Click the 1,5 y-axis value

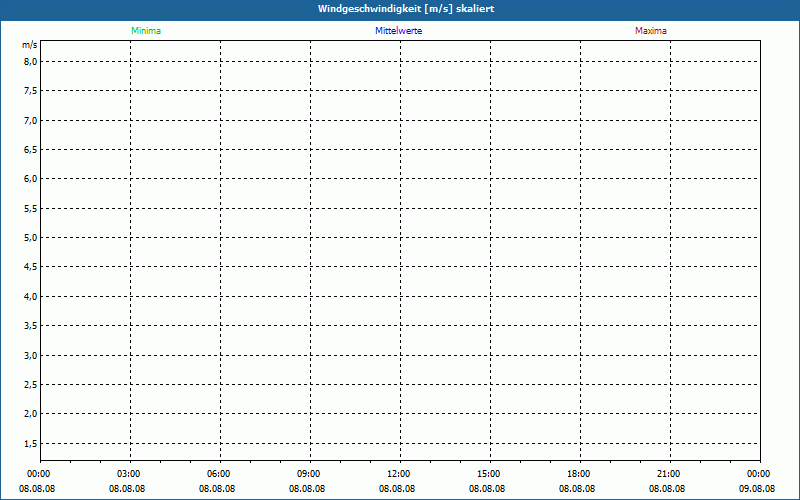[31, 443]
